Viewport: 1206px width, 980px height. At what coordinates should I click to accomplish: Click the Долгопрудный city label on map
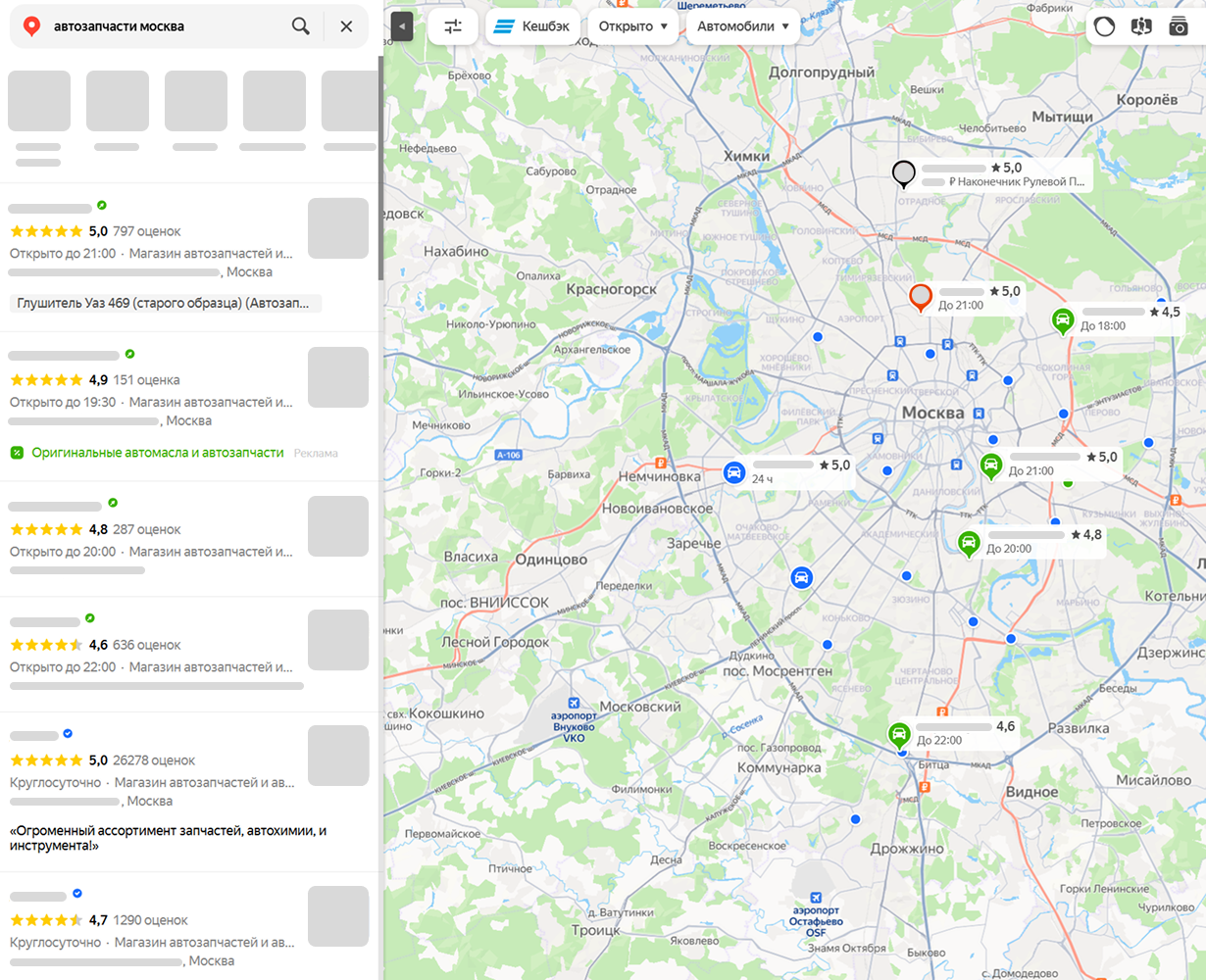[x=822, y=72]
